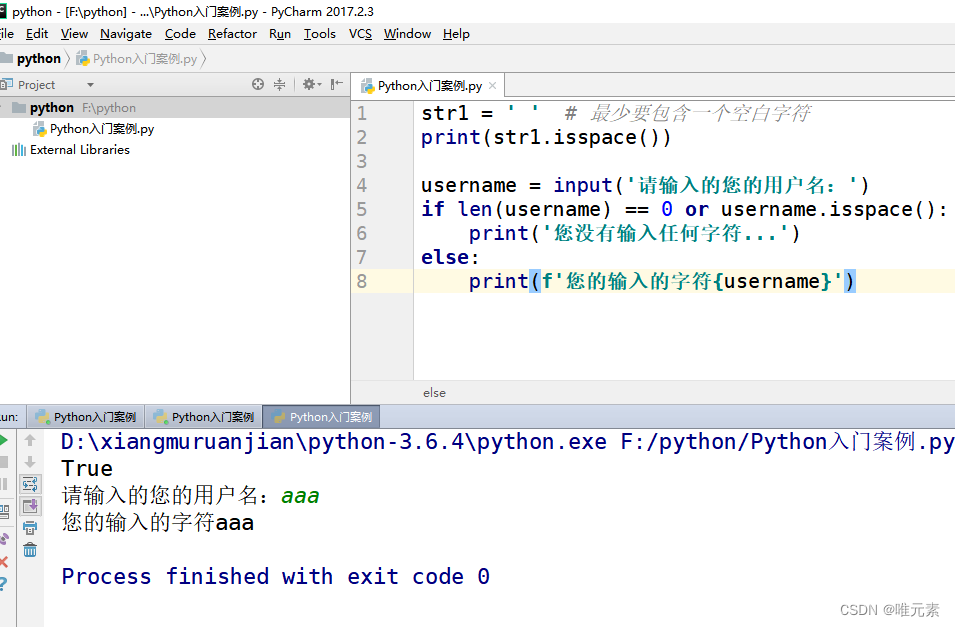
Task: Switch to the active Python入门案例 console tab
Action: coord(318,417)
